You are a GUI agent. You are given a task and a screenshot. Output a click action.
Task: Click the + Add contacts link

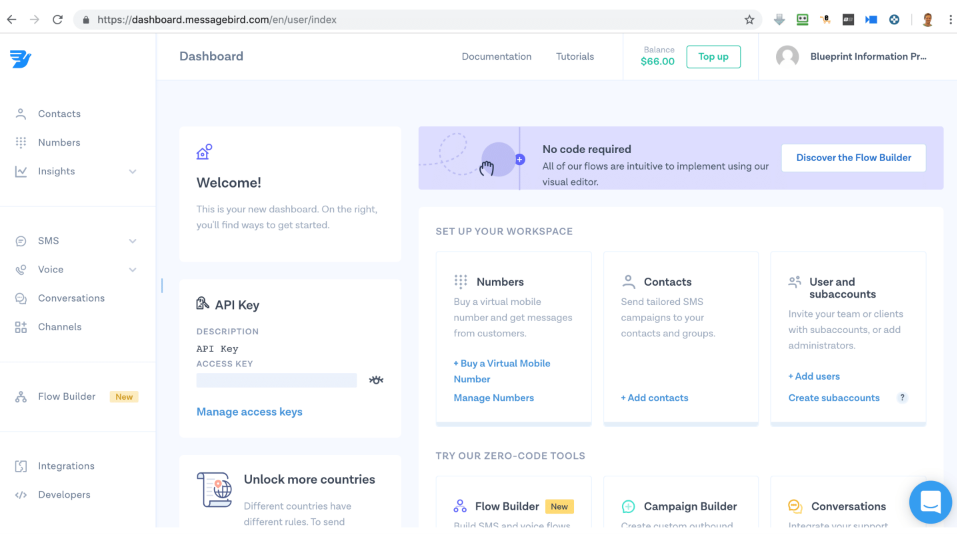coord(654,398)
